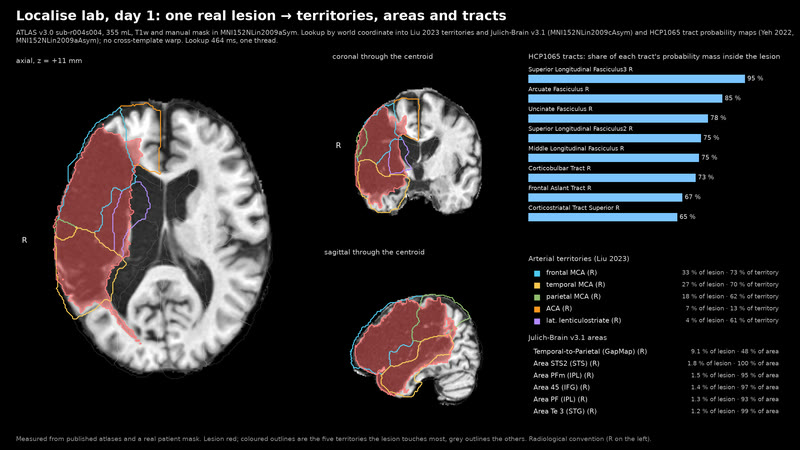The height and width of the screenshot is (450, 800).
Task: Click '18 % of lesion · 62 % of territory'
Action: point(730,297)
